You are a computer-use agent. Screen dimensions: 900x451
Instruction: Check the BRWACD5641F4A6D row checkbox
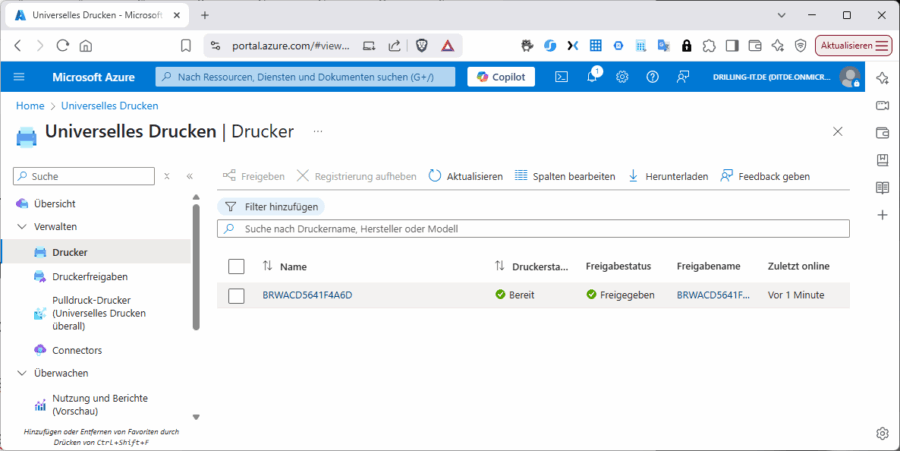click(x=236, y=296)
